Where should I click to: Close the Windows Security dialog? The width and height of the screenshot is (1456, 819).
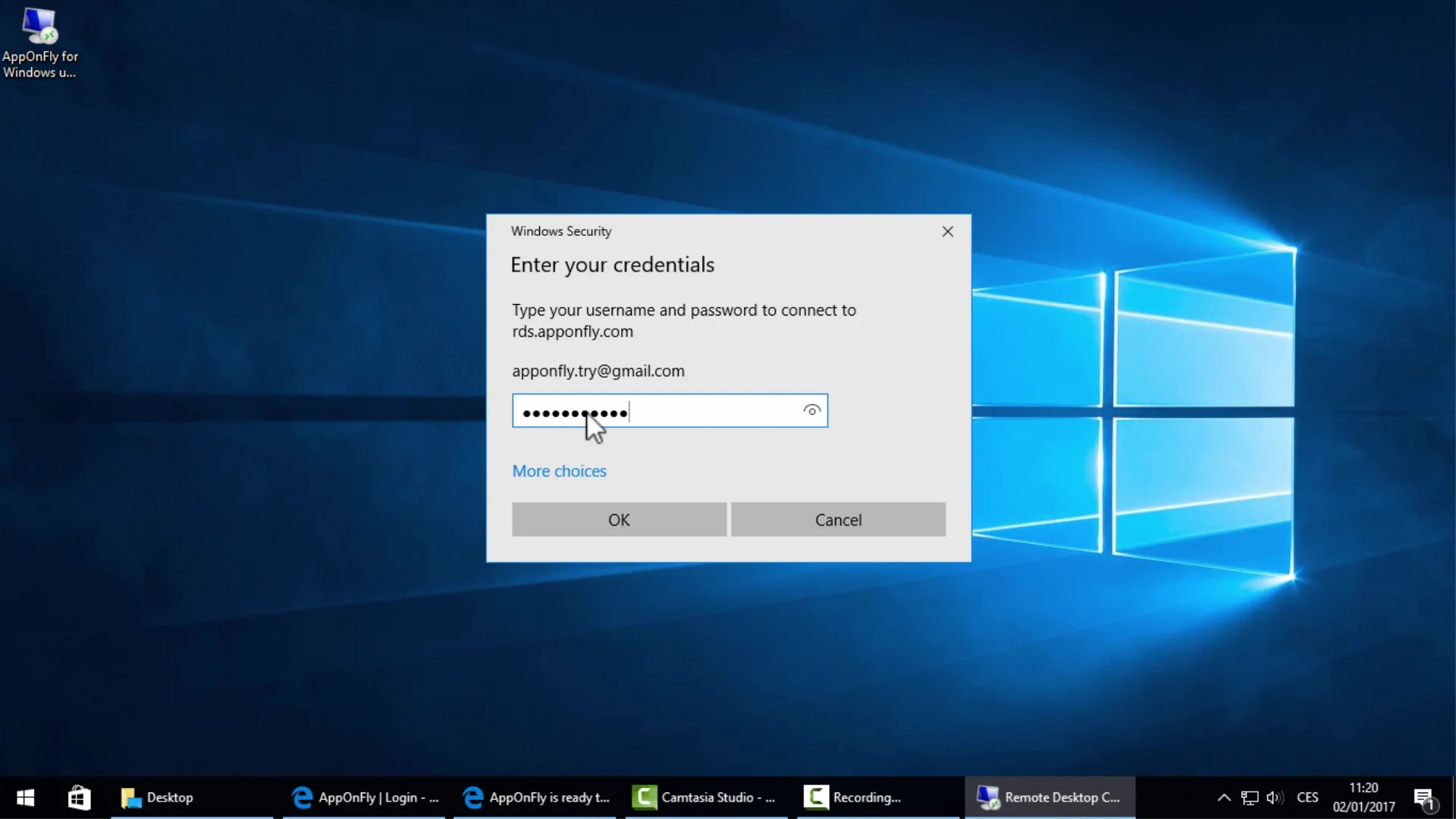(947, 231)
